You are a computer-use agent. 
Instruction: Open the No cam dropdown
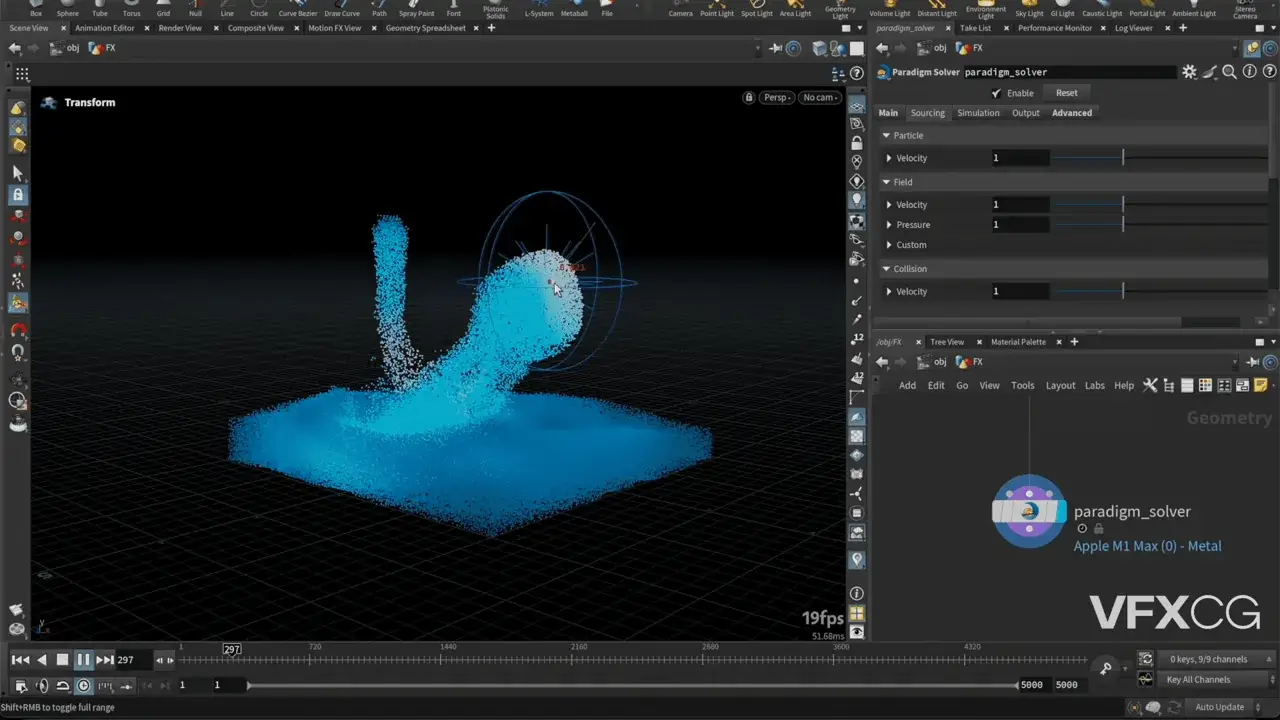[x=820, y=98]
